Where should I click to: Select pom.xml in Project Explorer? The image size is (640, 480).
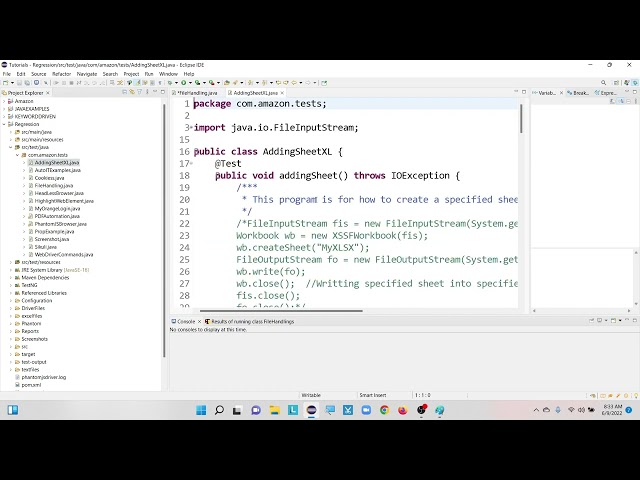[31, 385]
